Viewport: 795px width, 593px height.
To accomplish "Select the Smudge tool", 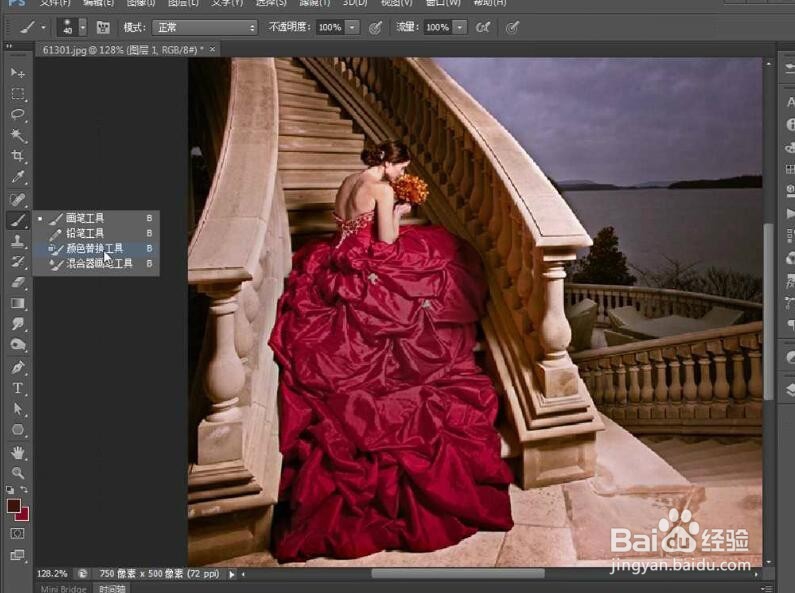I will pyautogui.click(x=17, y=324).
